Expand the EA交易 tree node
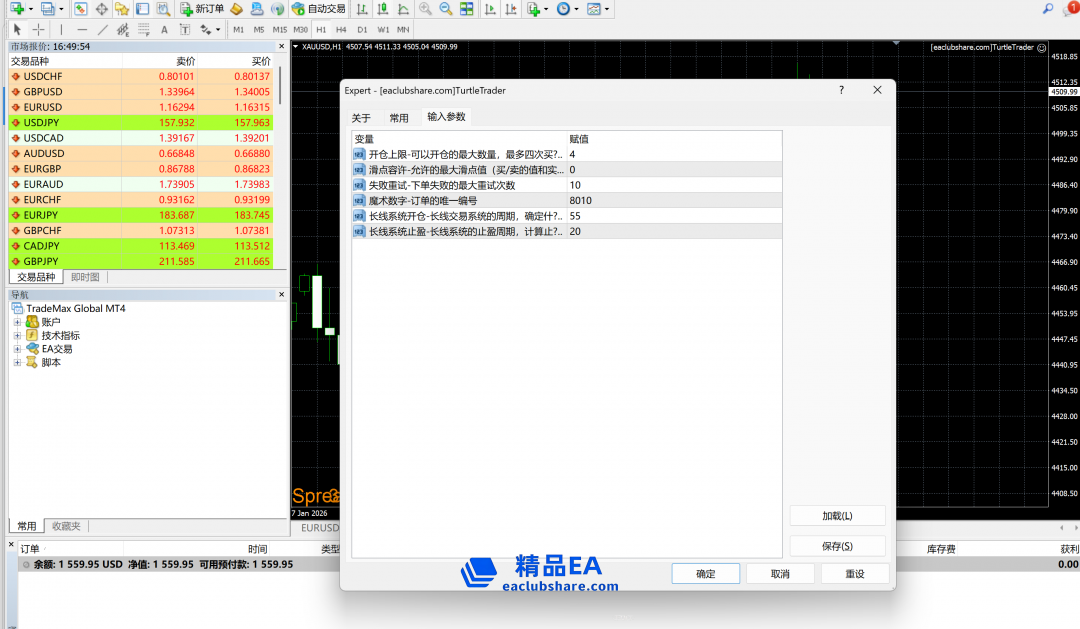Screen dimensions: 1080x629 point(17,349)
